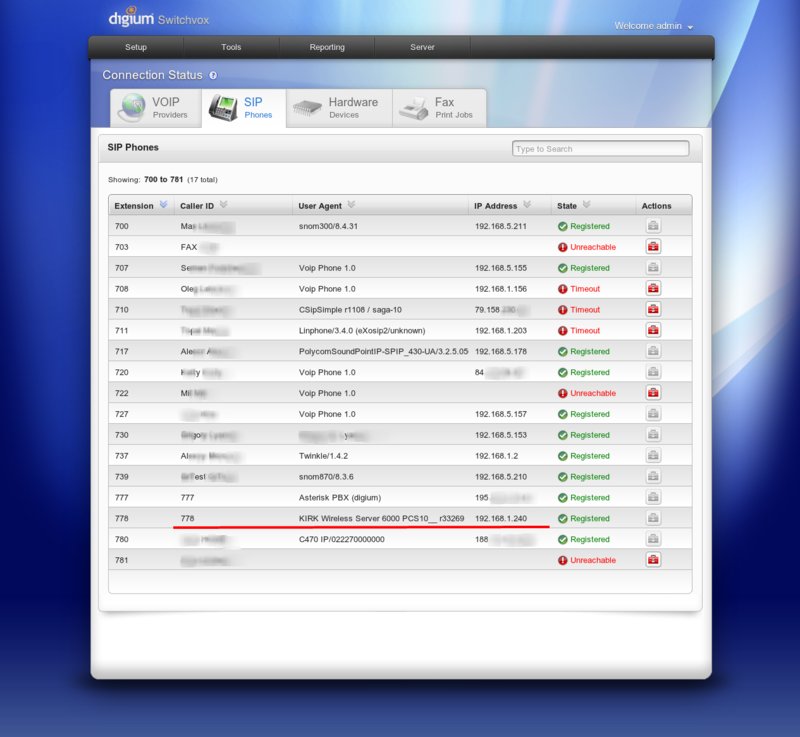
Task: Select the Twinkle/1.4.2 user agent
Action: (323, 456)
